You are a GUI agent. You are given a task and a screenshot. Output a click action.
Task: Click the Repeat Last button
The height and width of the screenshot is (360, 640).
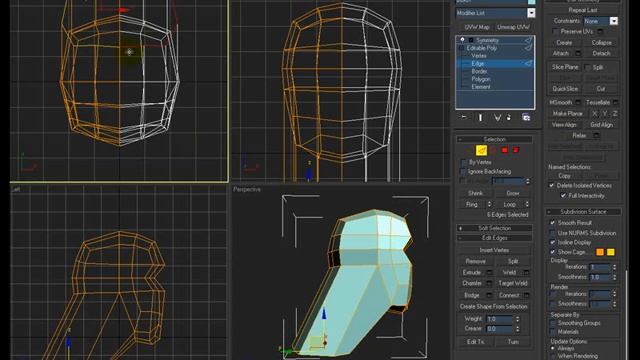[582, 10]
